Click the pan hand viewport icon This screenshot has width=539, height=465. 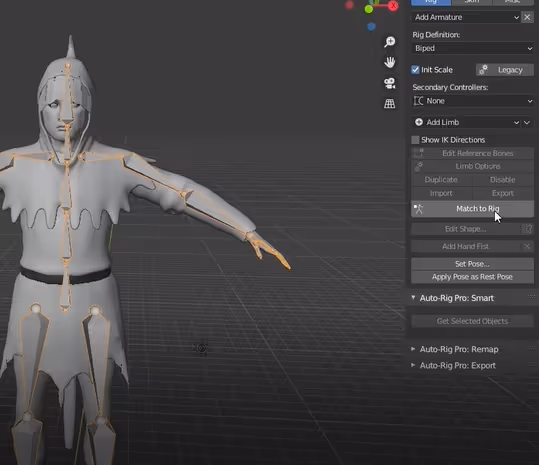pos(389,62)
